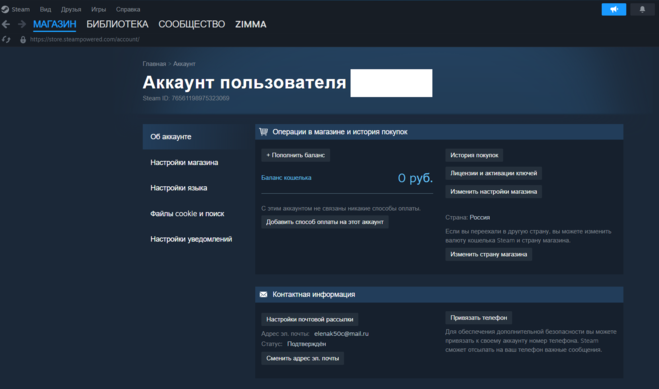Viewport: 659px width, 389px height.
Task: Click the Россия country value
Action: [480, 218]
